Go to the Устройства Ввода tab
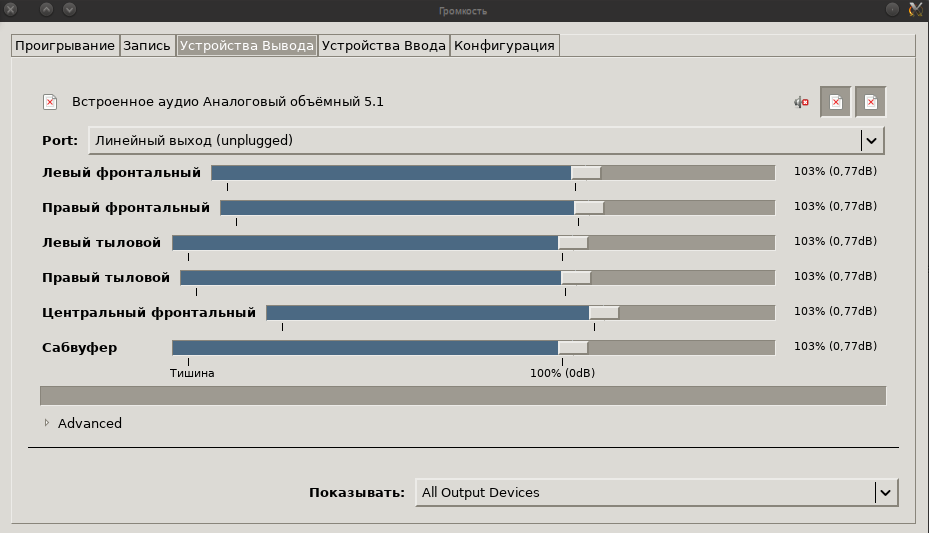The height and width of the screenshot is (533, 929). [x=383, y=46]
